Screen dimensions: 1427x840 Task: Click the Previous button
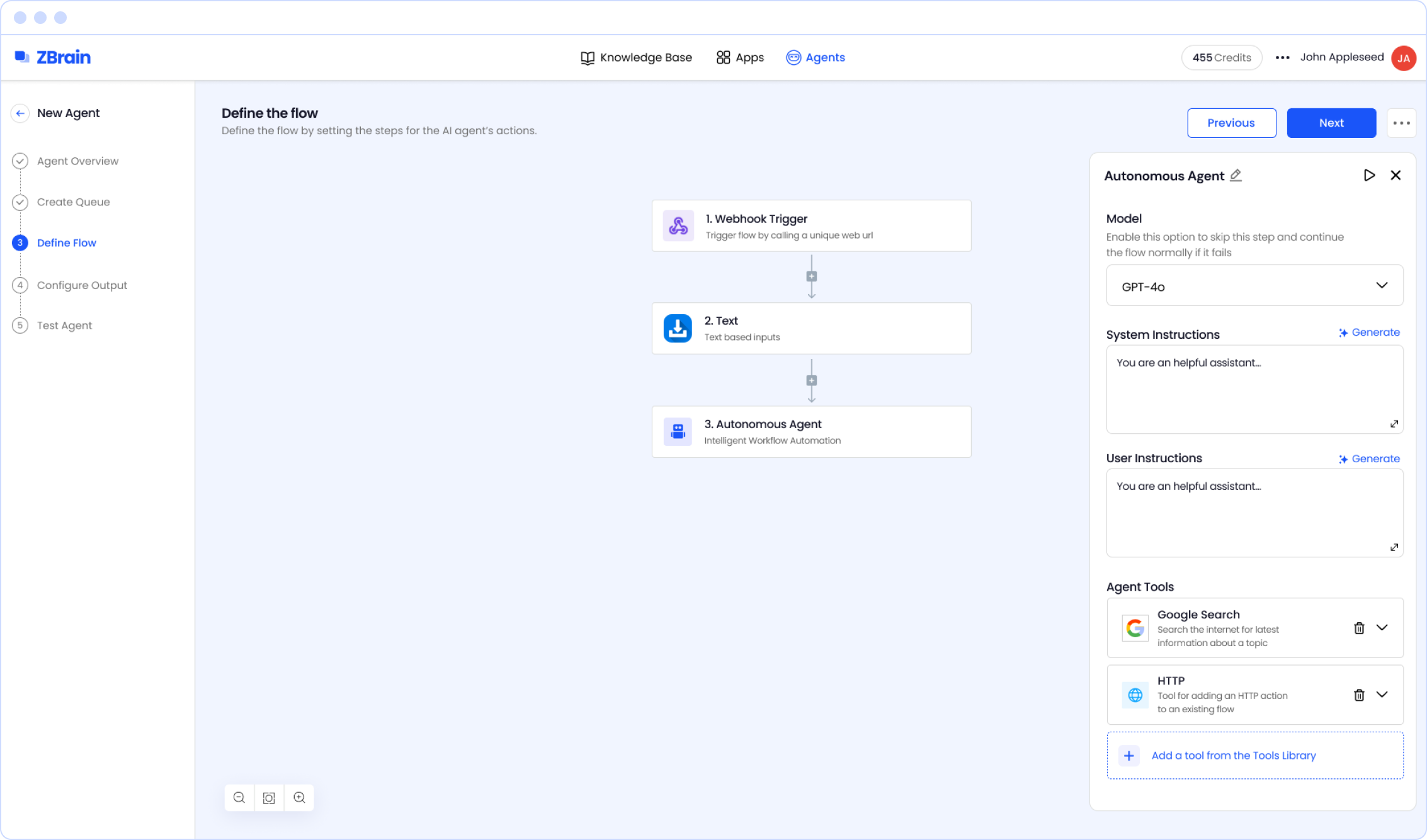click(1231, 123)
